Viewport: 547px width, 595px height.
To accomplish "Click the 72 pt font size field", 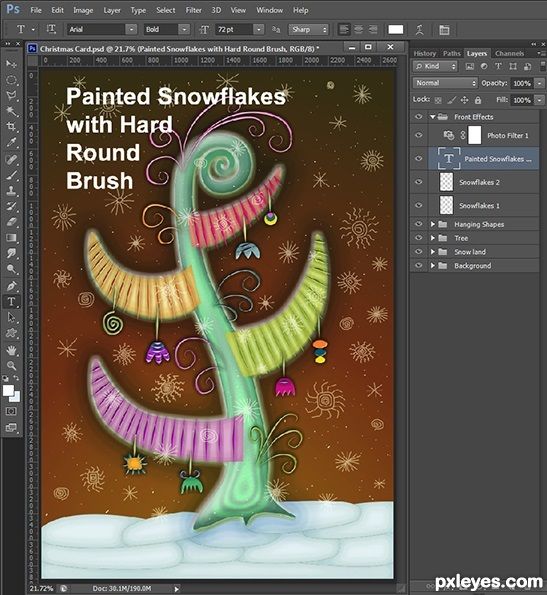I will click(234, 30).
